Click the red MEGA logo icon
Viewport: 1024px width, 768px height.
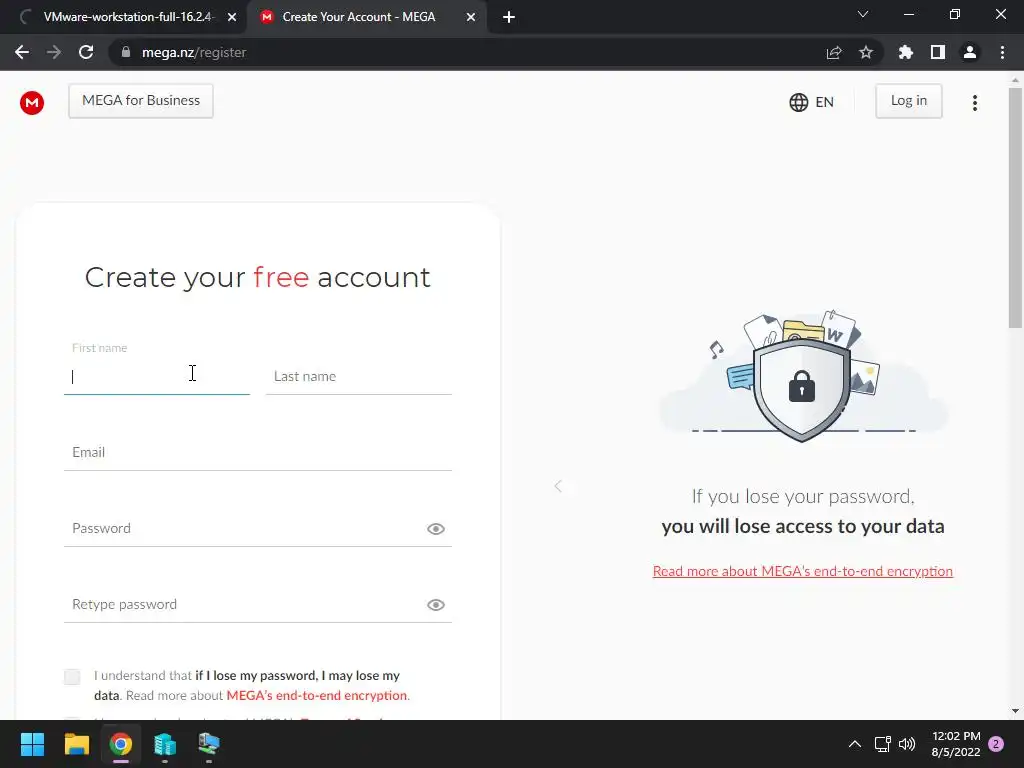point(31,103)
